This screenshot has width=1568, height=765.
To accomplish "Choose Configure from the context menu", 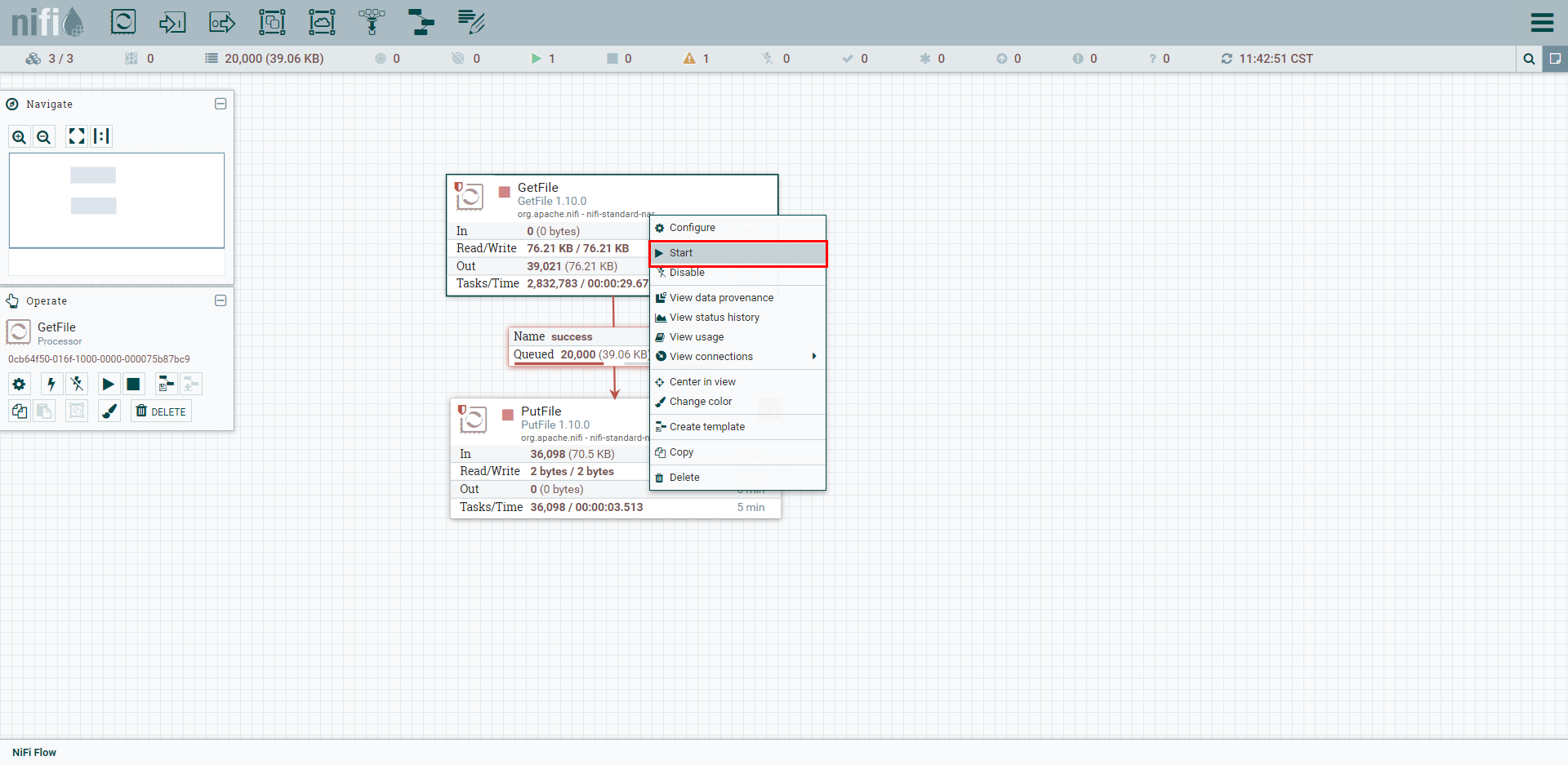I will (x=737, y=228).
